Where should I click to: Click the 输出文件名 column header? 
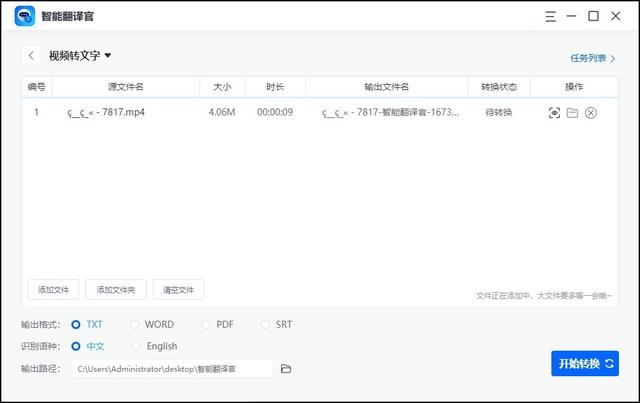tap(387, 87)
